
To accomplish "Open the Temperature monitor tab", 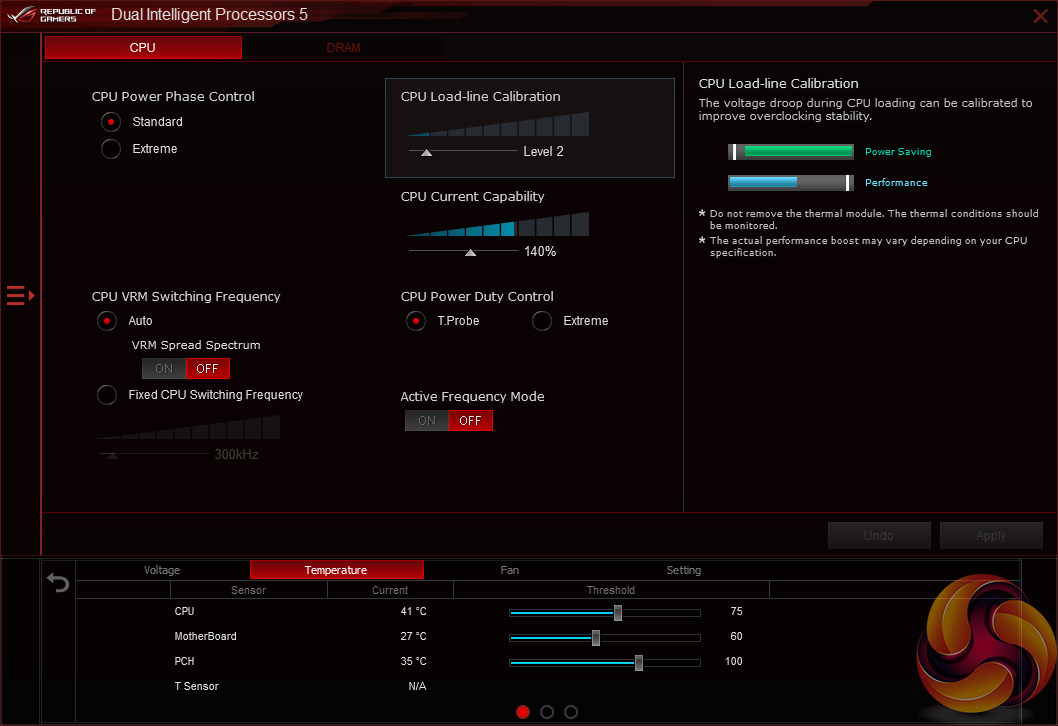I will [336, 570].
